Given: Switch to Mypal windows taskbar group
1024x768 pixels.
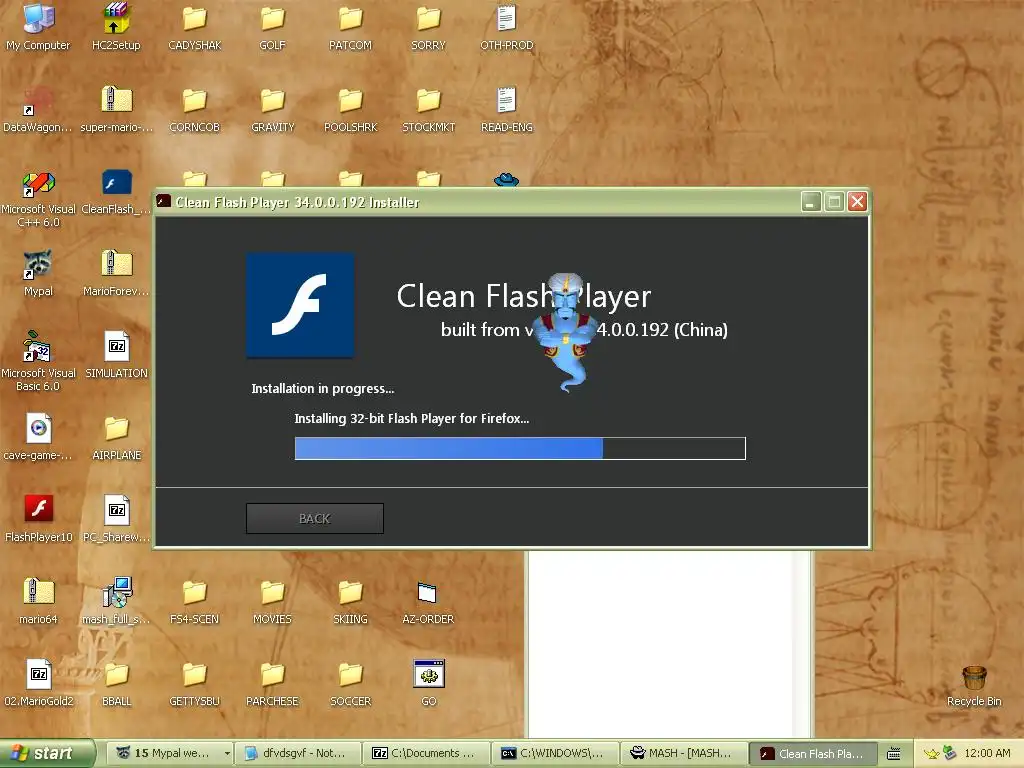Looking at the screenshot, I should 163,753.
